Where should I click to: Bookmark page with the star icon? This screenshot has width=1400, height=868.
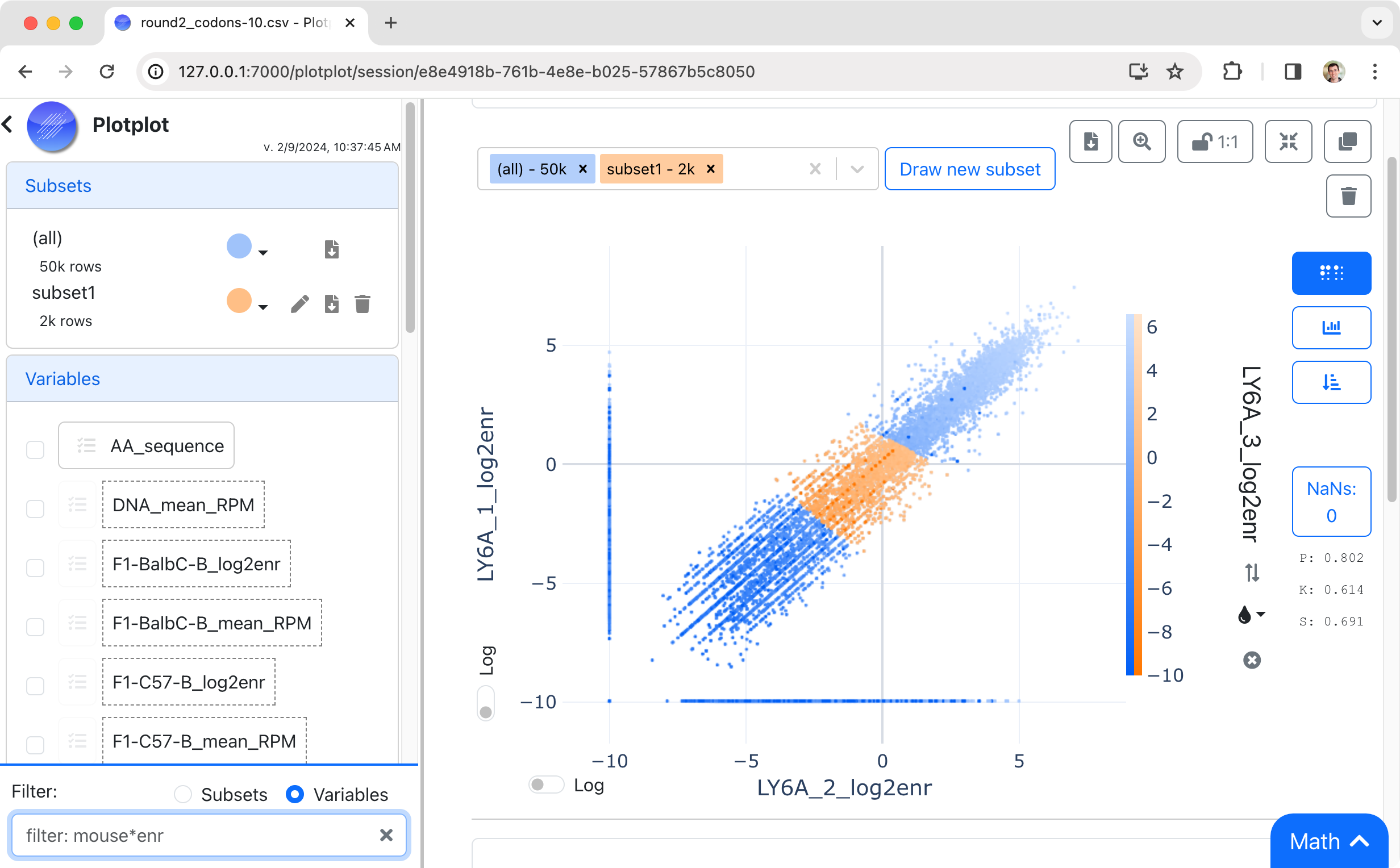click(1174, 72)
